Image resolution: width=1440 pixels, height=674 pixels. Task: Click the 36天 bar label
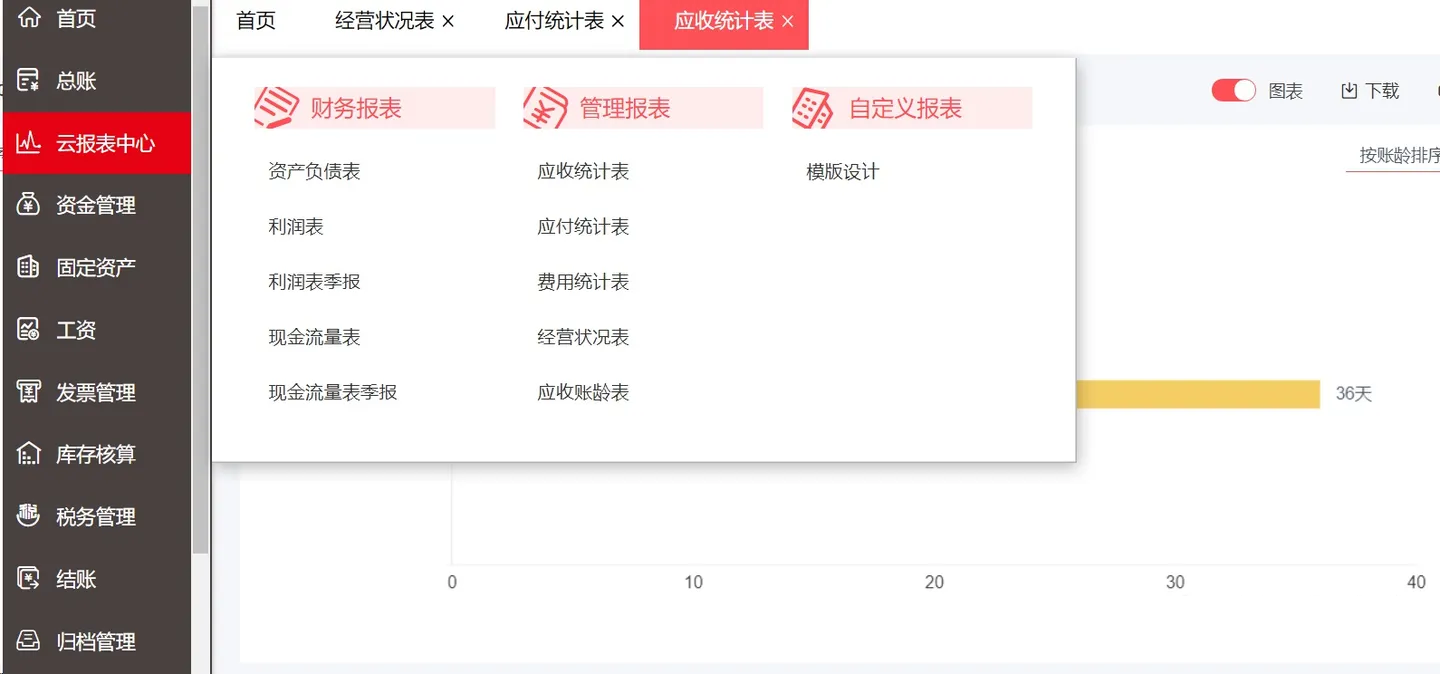pos(1354,394)
